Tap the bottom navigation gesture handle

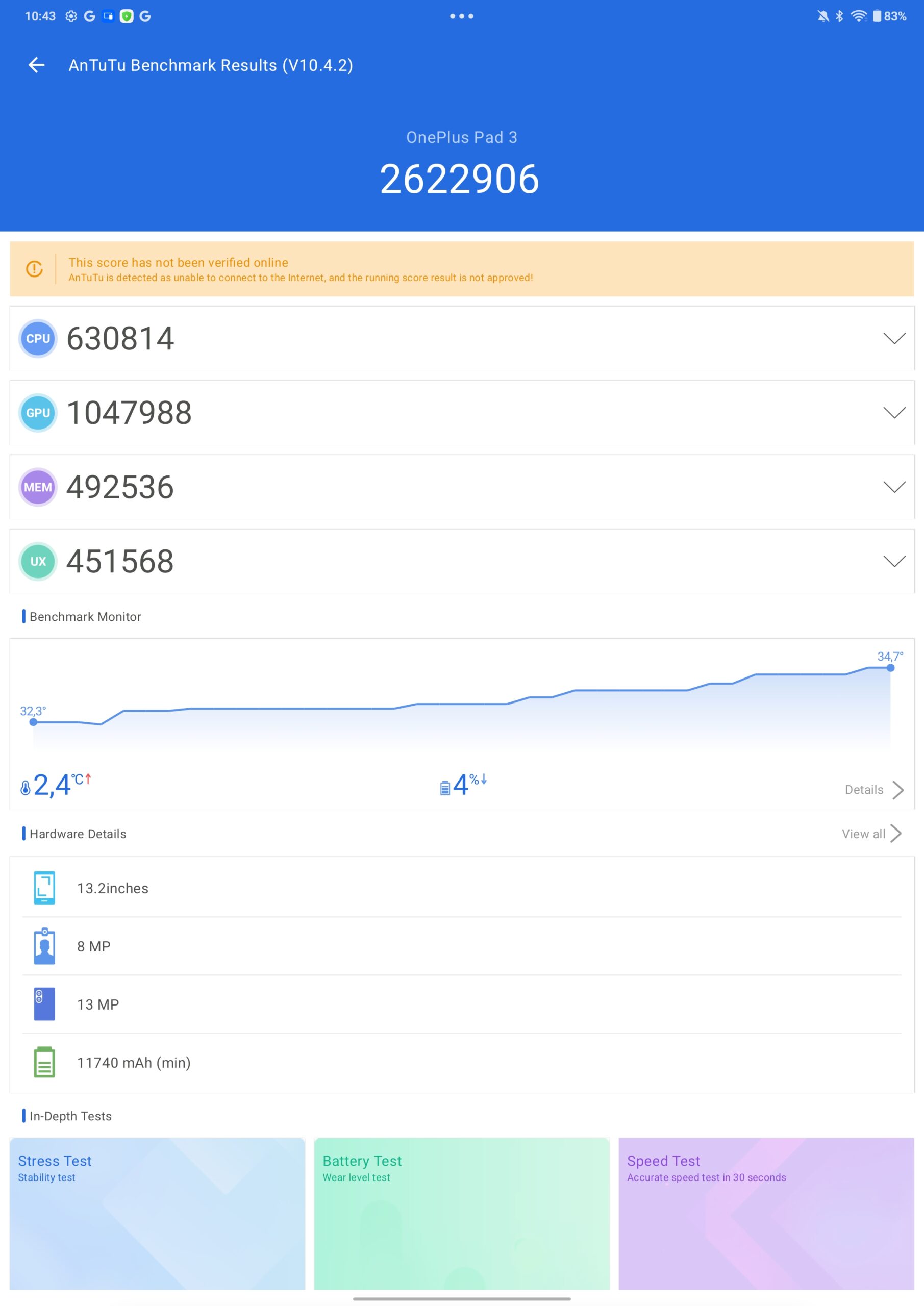pyautogui.click(x=461, y=1299)
